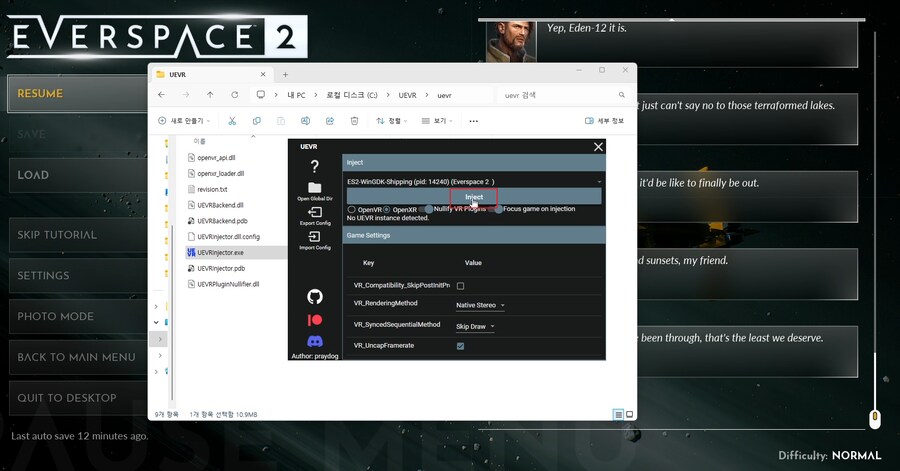900x471 pixels.
Task: Open a new Explorer tab with plus
Action: pos(285,75)
